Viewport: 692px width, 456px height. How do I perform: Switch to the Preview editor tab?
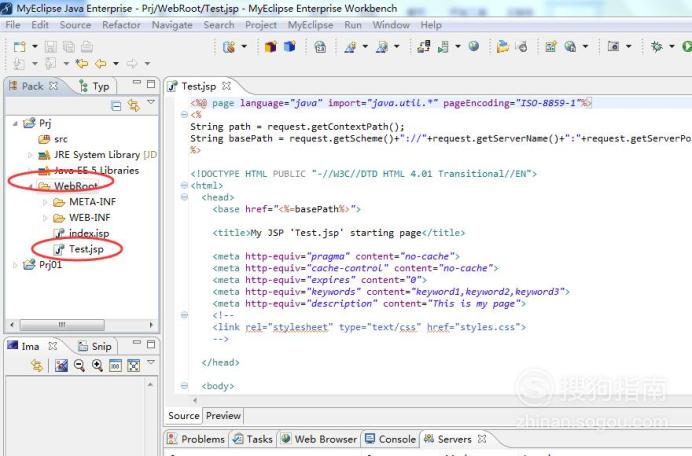pos(223,416)
